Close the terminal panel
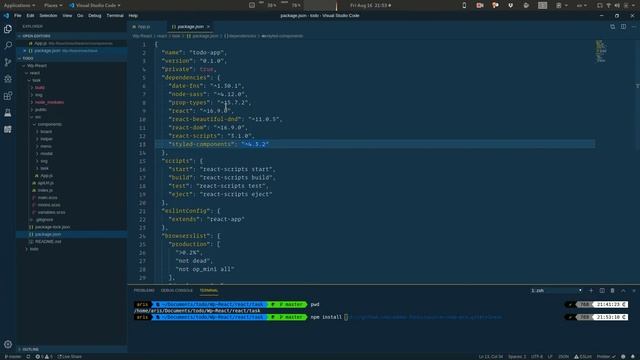This screenshot has height=360, width=640. tap(634, 291)
